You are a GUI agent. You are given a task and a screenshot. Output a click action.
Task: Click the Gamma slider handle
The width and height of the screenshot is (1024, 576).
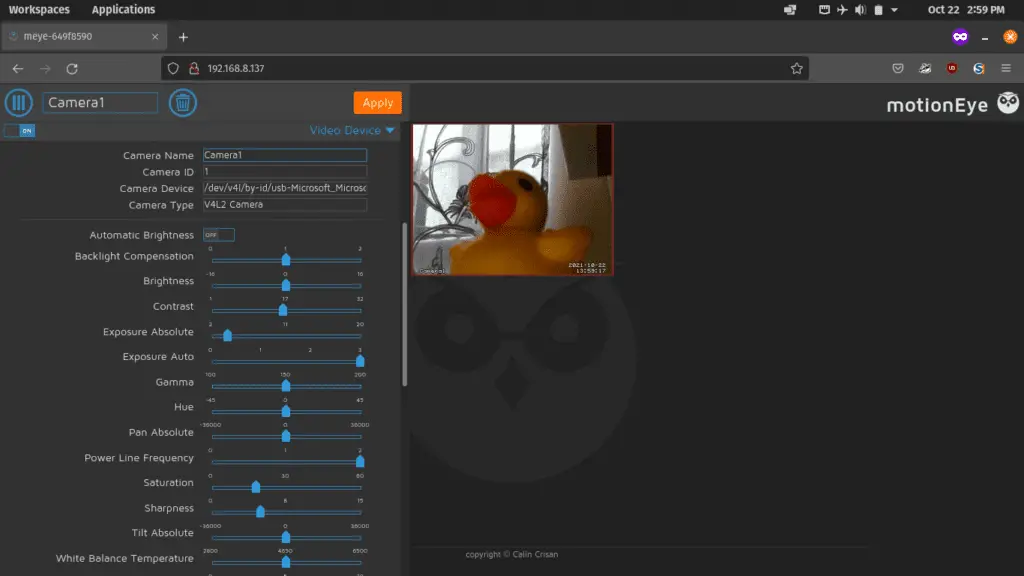286,385
